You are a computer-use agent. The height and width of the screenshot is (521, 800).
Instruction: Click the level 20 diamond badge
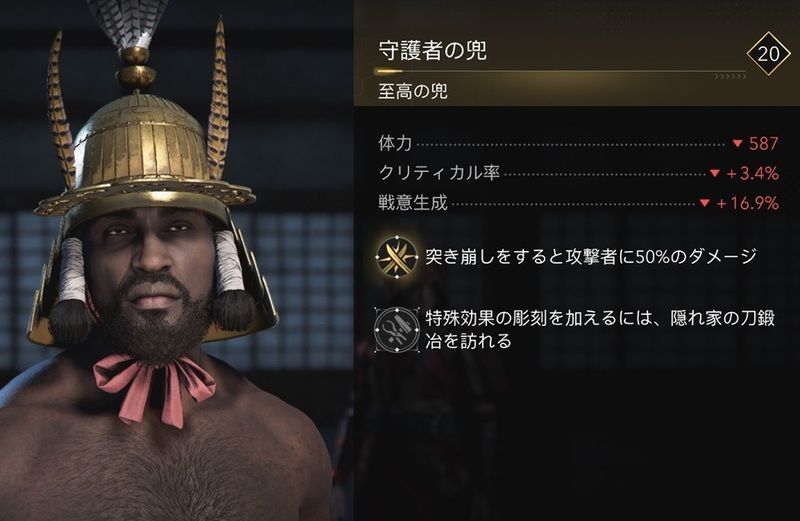coord(768,54)
